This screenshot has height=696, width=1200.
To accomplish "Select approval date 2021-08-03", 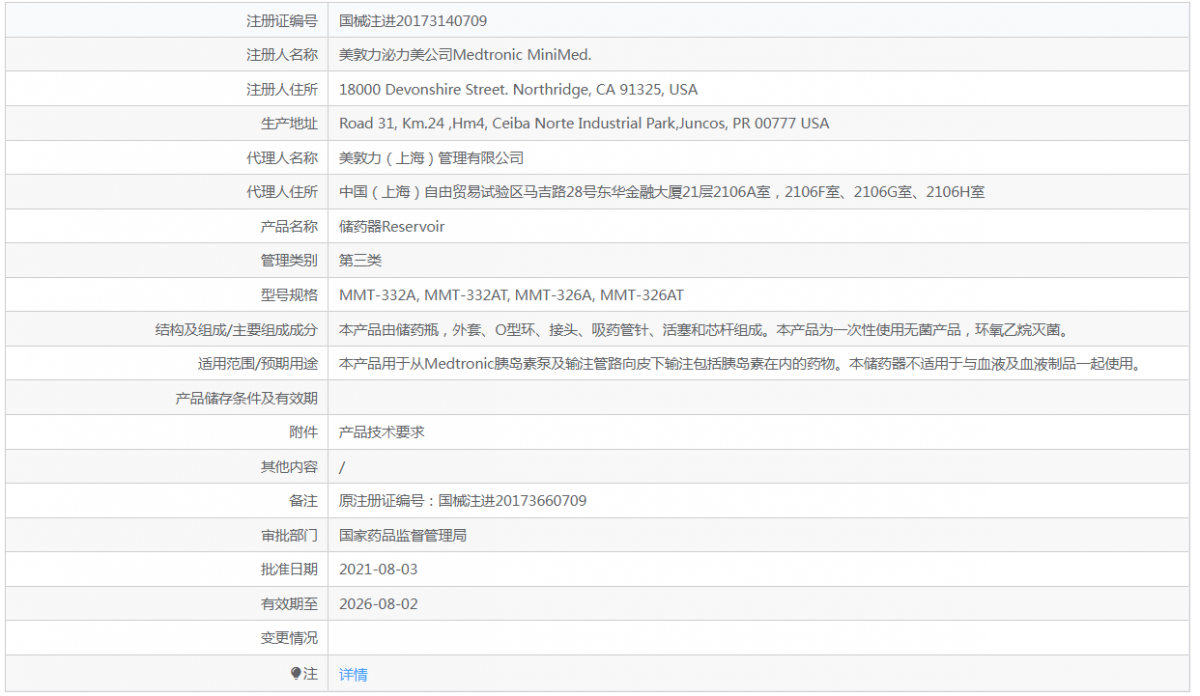I will (x=378, y=569).
